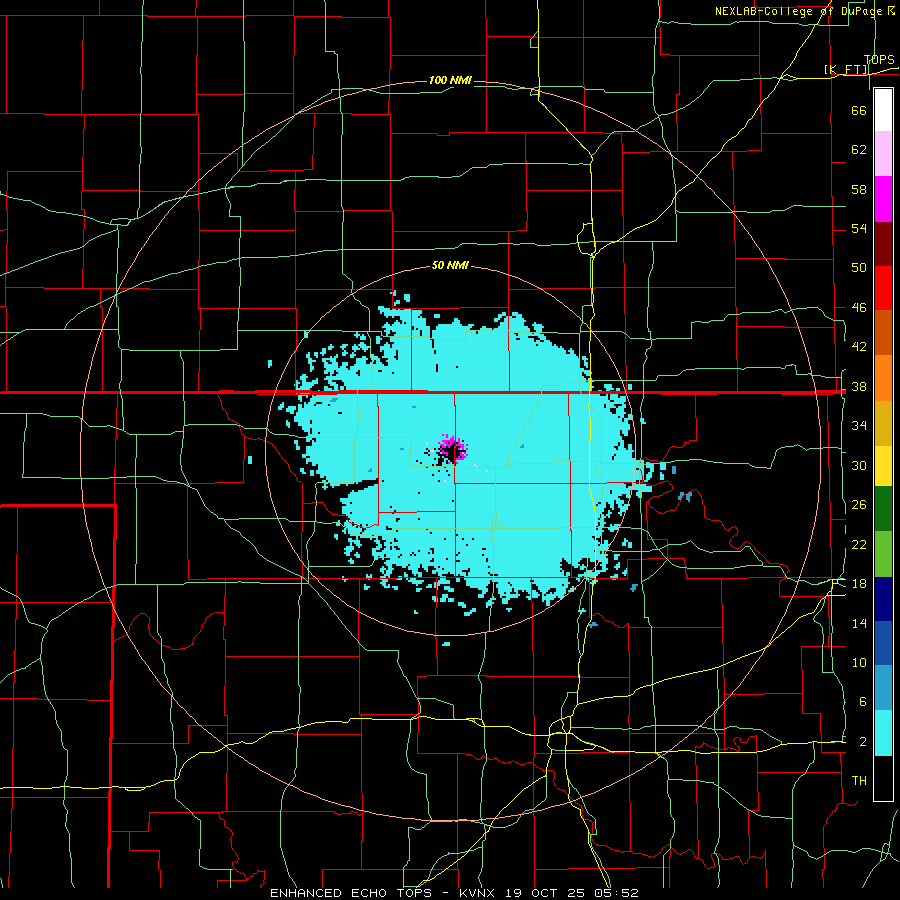The image size is (900, 900).
Task: Click the yellow legend swatch
Action: pos(883,466)
